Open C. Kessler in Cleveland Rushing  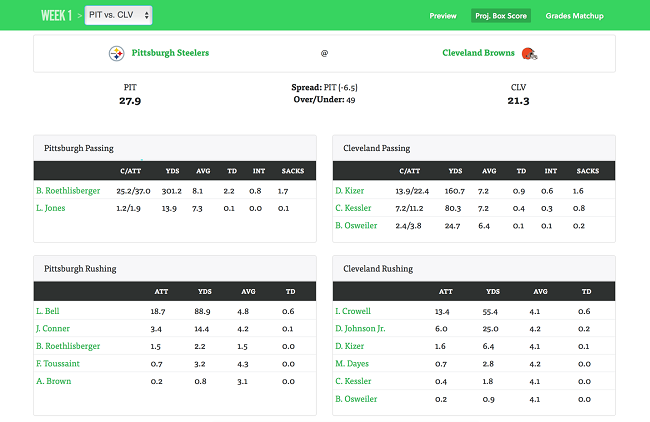(353, 381)
